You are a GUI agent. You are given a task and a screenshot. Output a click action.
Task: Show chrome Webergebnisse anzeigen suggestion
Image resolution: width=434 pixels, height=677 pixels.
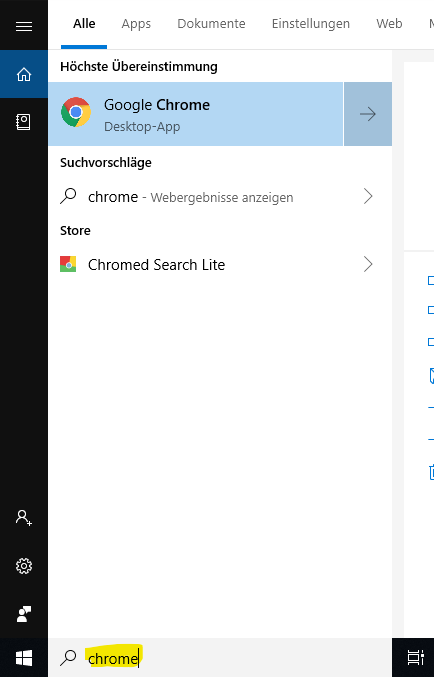pyautogui.click(x=220, y=196)
